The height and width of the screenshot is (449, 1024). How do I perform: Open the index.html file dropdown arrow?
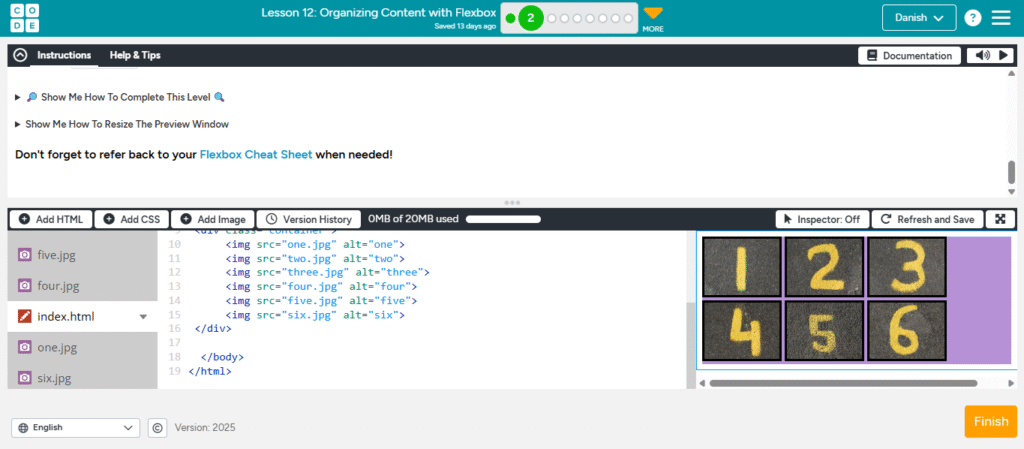click(x=143, y=317)
